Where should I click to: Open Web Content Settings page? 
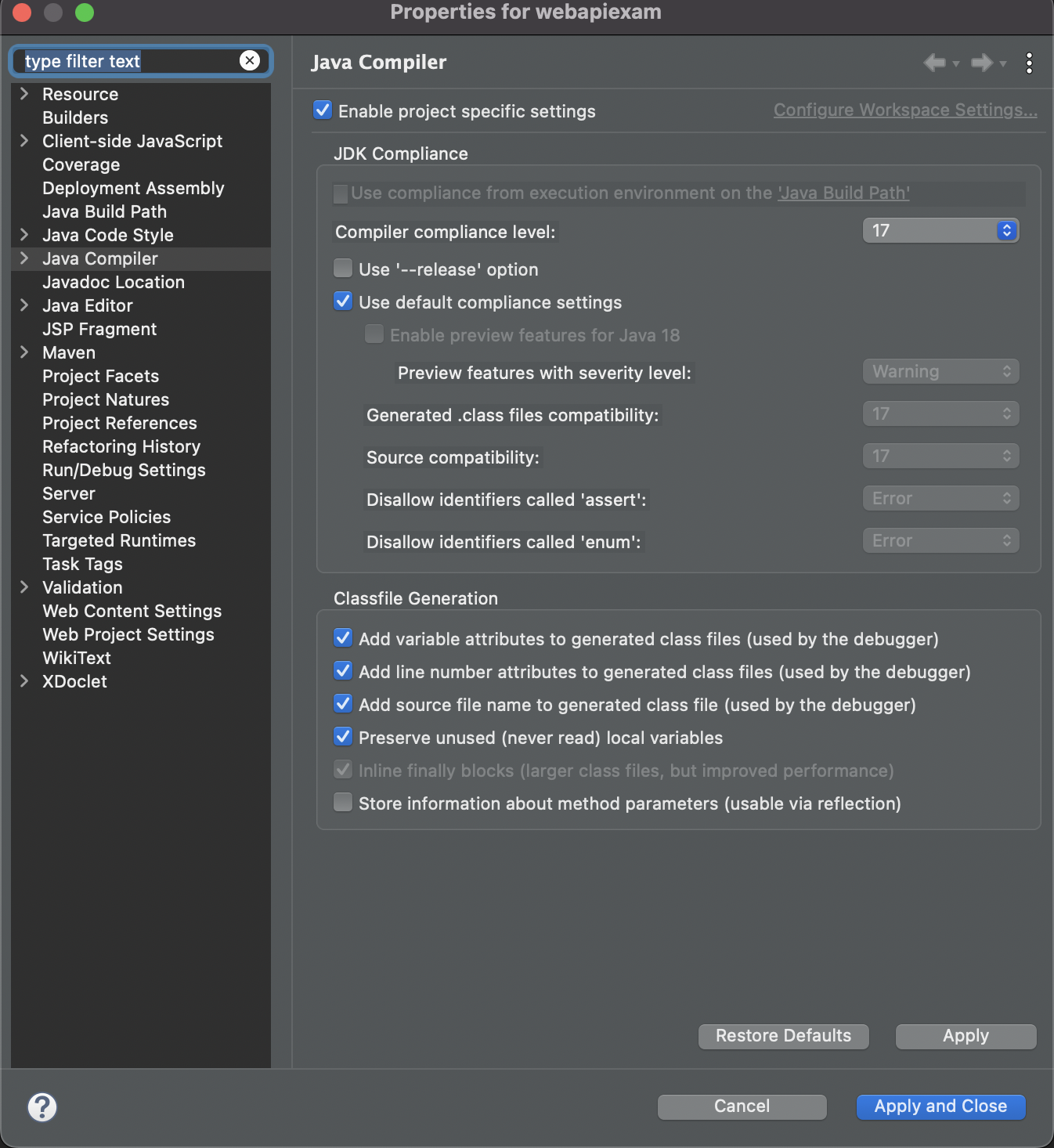(x=132, y=611)
